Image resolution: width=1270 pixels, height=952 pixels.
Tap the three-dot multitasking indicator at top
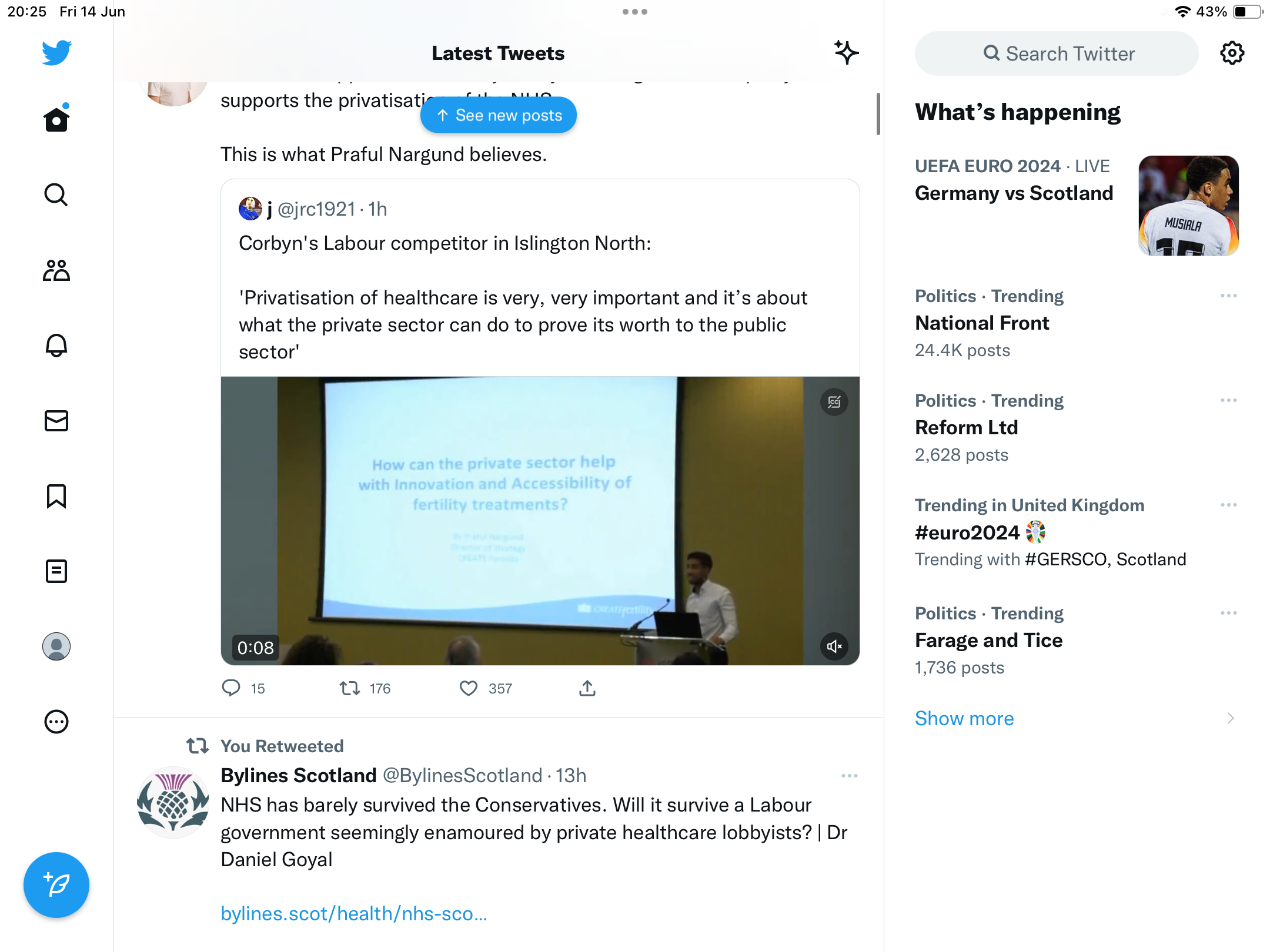pos(635,12)
